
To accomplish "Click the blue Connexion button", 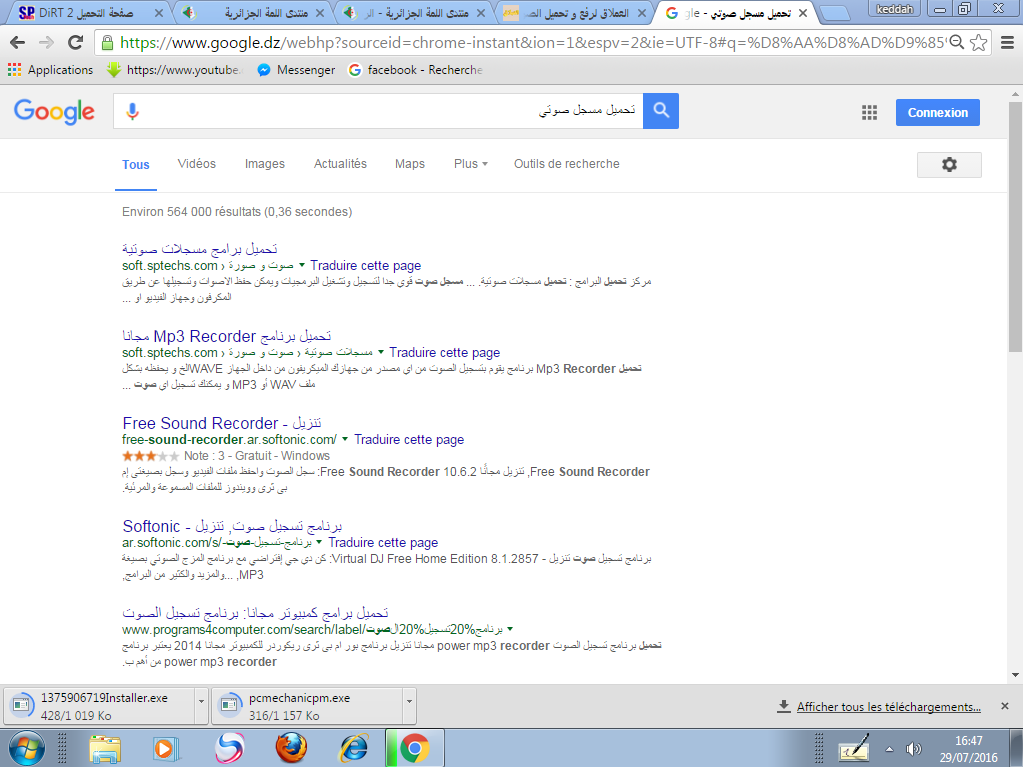I will coord(937,113).
